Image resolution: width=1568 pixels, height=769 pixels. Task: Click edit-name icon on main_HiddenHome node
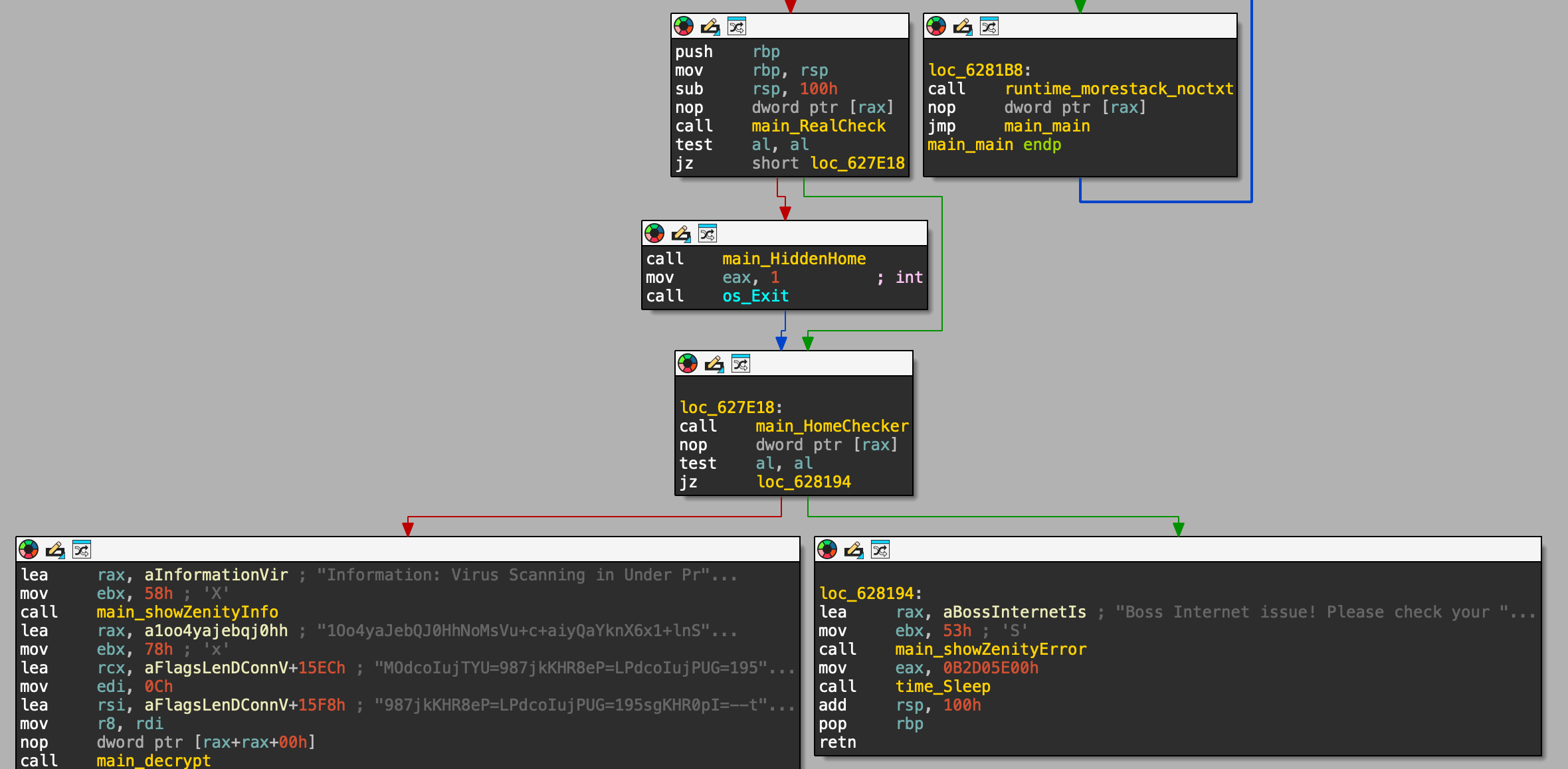tap(680, 234)
